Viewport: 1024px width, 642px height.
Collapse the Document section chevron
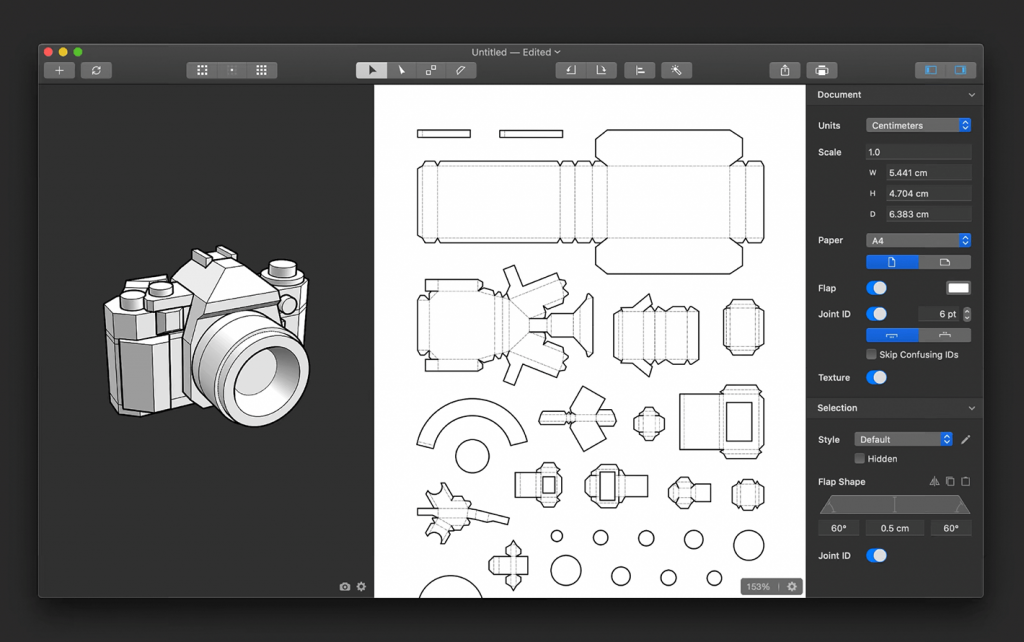coord(972,95)
